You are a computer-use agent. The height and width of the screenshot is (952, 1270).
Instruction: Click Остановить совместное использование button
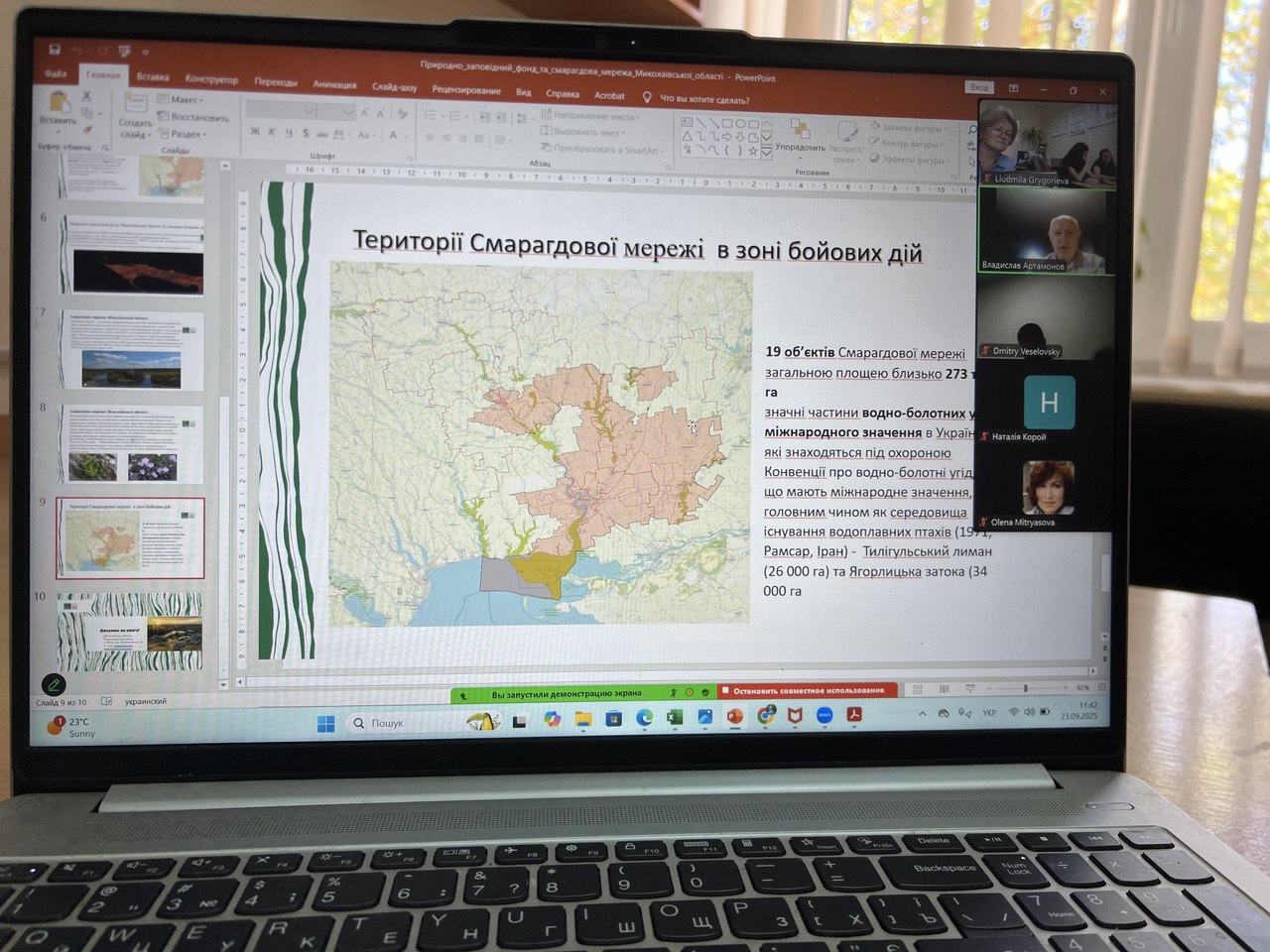coord(808,690)
